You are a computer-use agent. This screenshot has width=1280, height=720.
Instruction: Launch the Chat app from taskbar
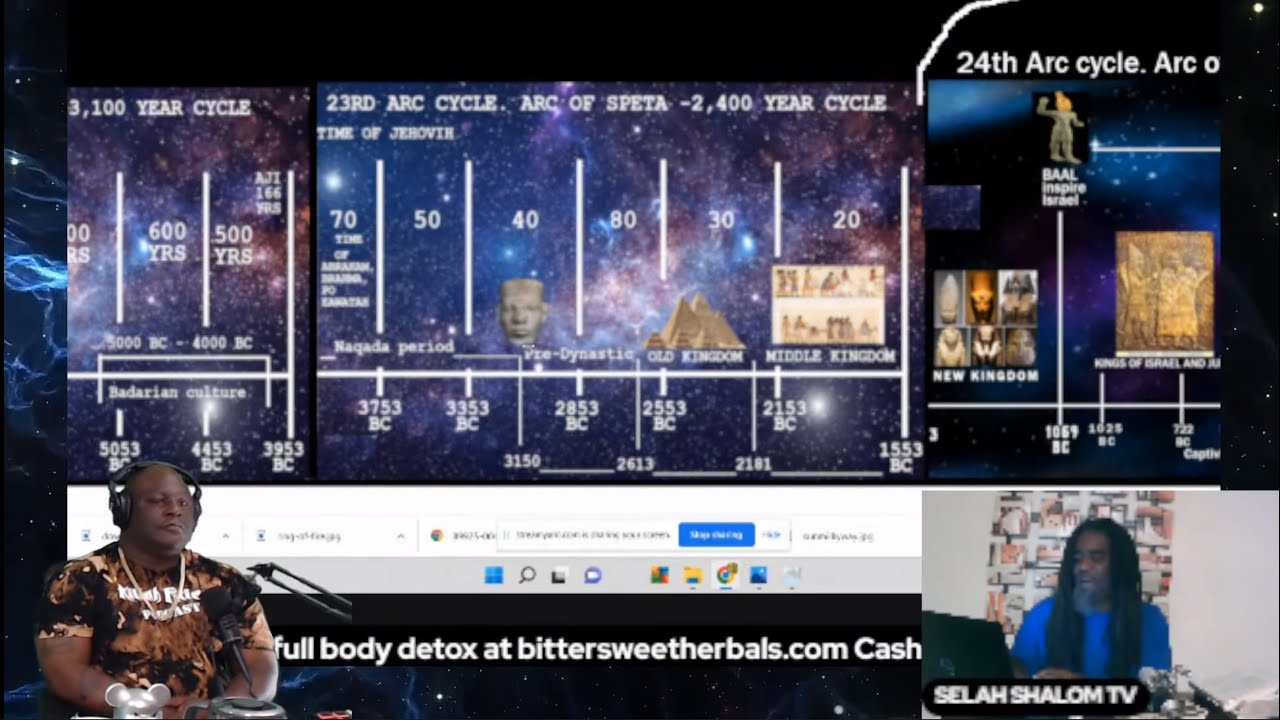tap(592, 575)
